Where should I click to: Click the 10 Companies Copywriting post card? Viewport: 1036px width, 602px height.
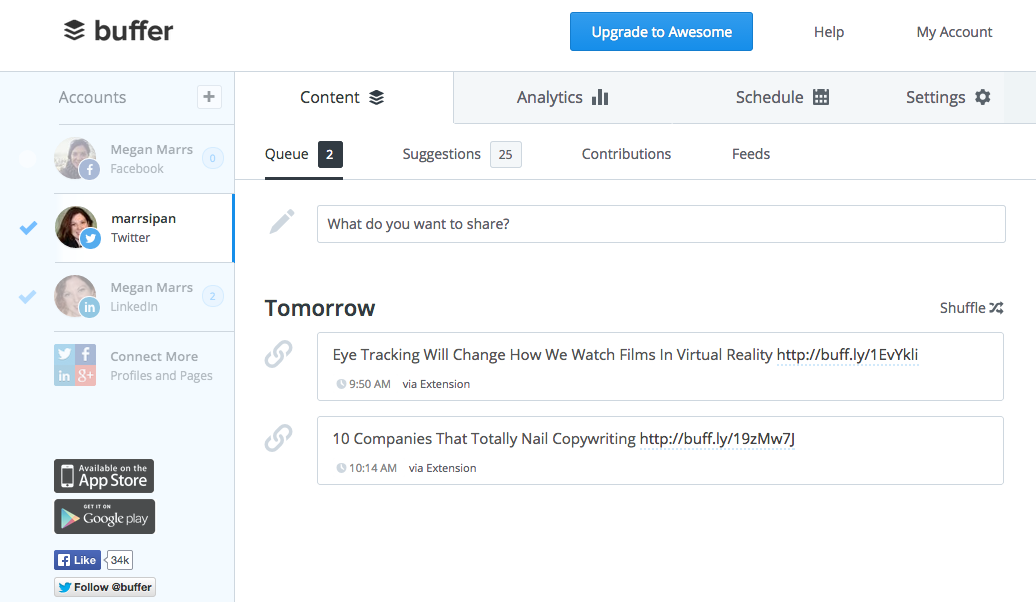pos(660,451)
